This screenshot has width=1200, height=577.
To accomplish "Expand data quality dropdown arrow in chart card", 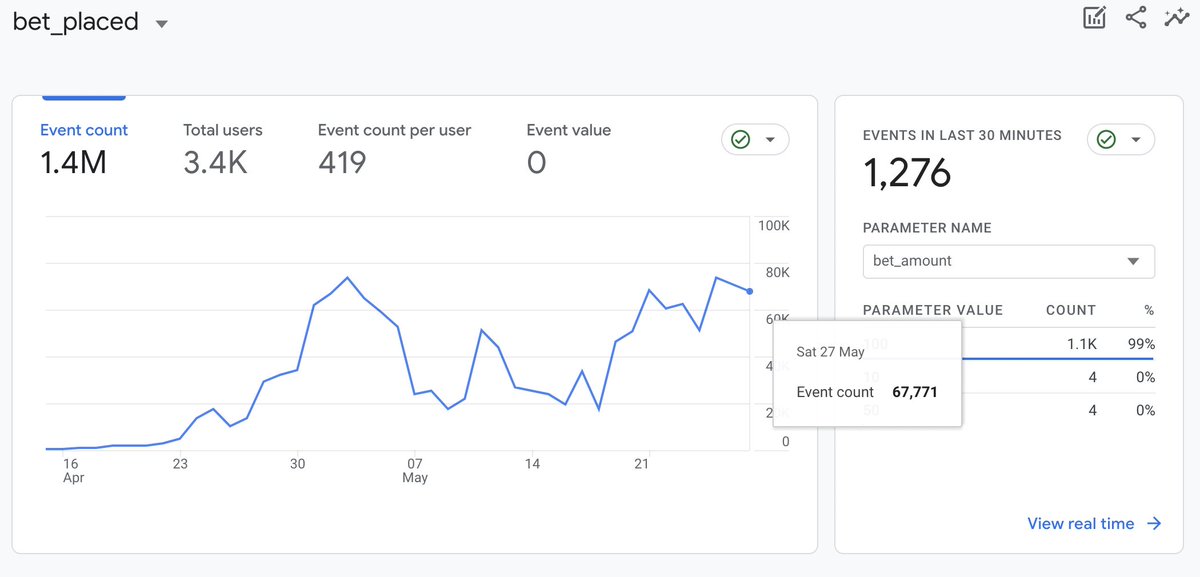I will point(770,140).
